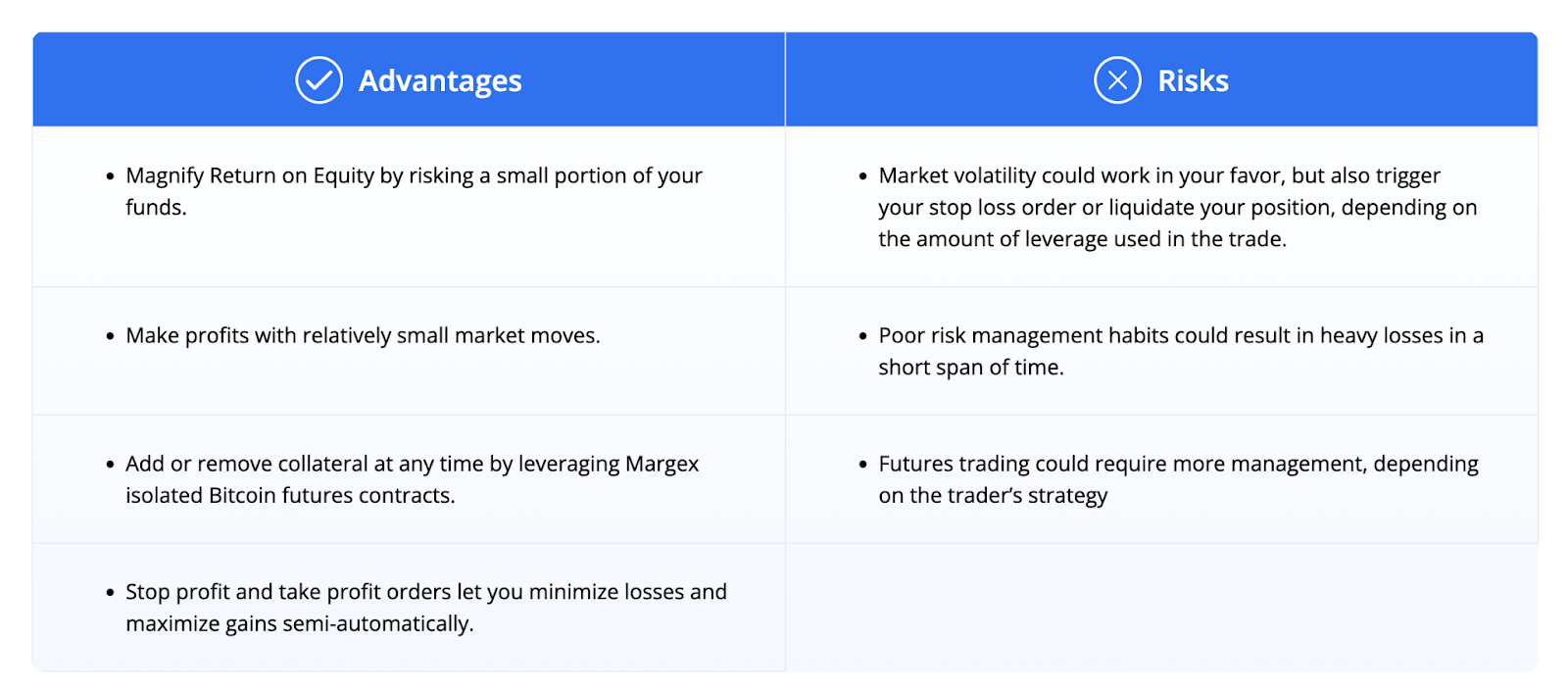Click the Add or remove collateral text
The height and width of the screenshot is (691, 1568).
[x=412, y=479]
